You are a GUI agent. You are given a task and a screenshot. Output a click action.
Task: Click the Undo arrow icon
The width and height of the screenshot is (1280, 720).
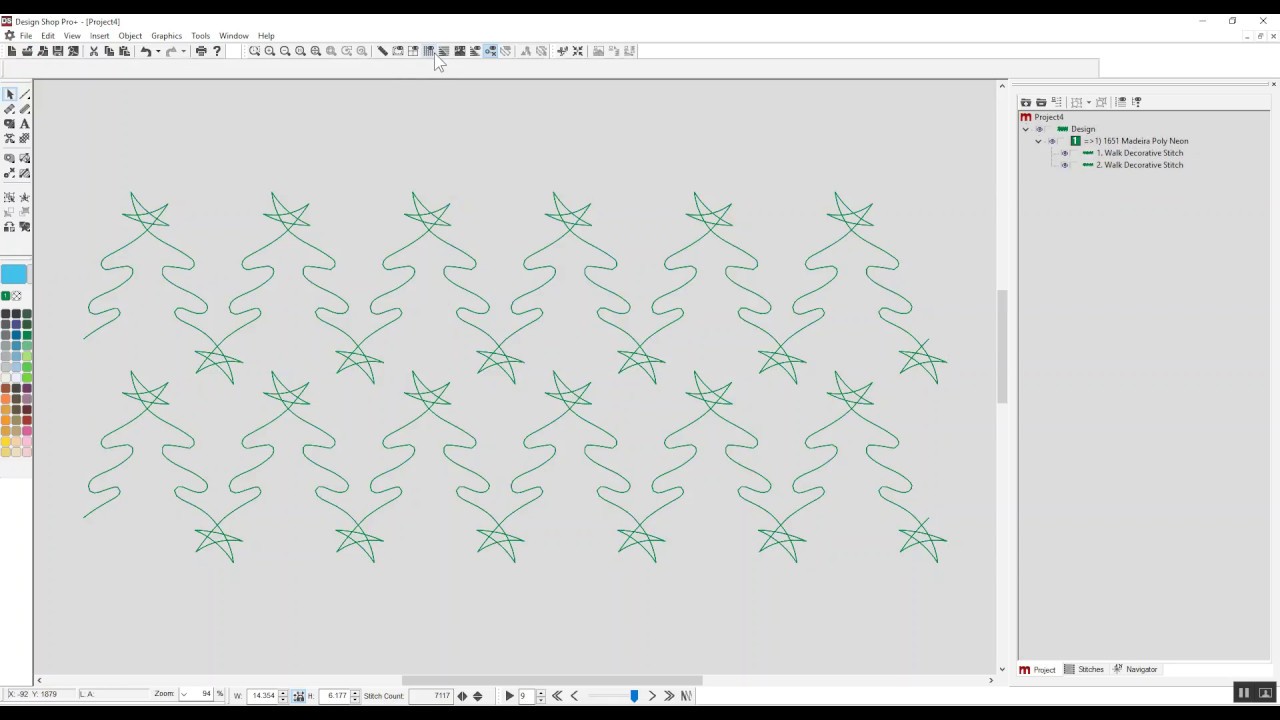coord(145,51)
